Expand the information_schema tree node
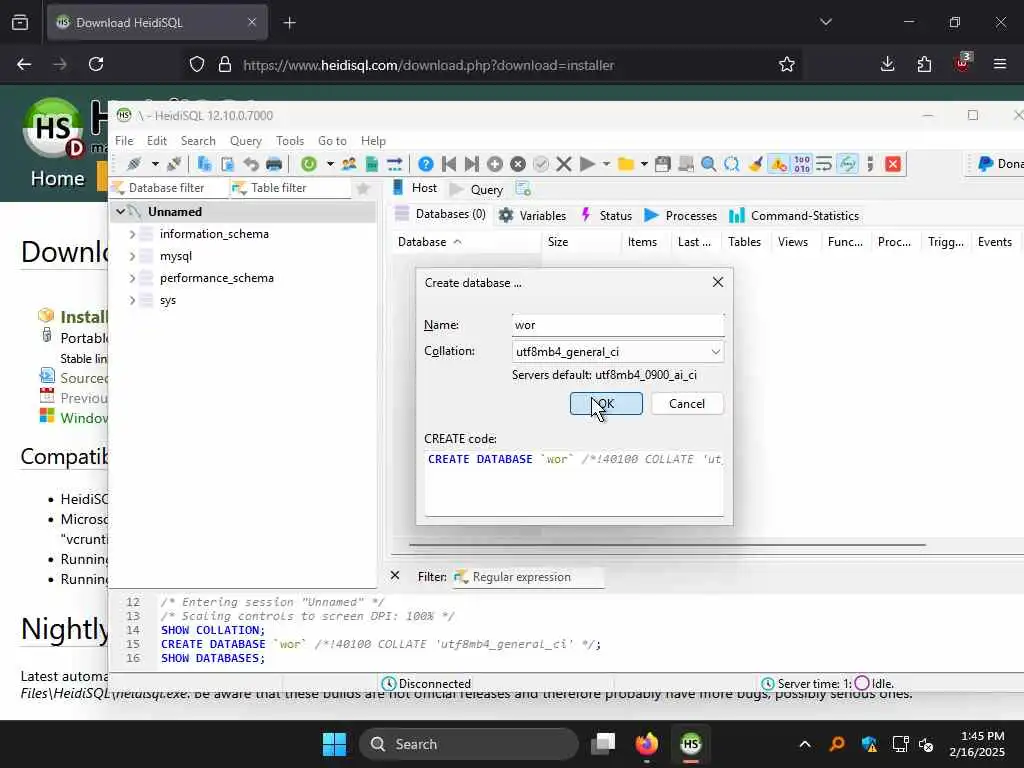Viewport: 1024px width, 768px height. (133, 234)
